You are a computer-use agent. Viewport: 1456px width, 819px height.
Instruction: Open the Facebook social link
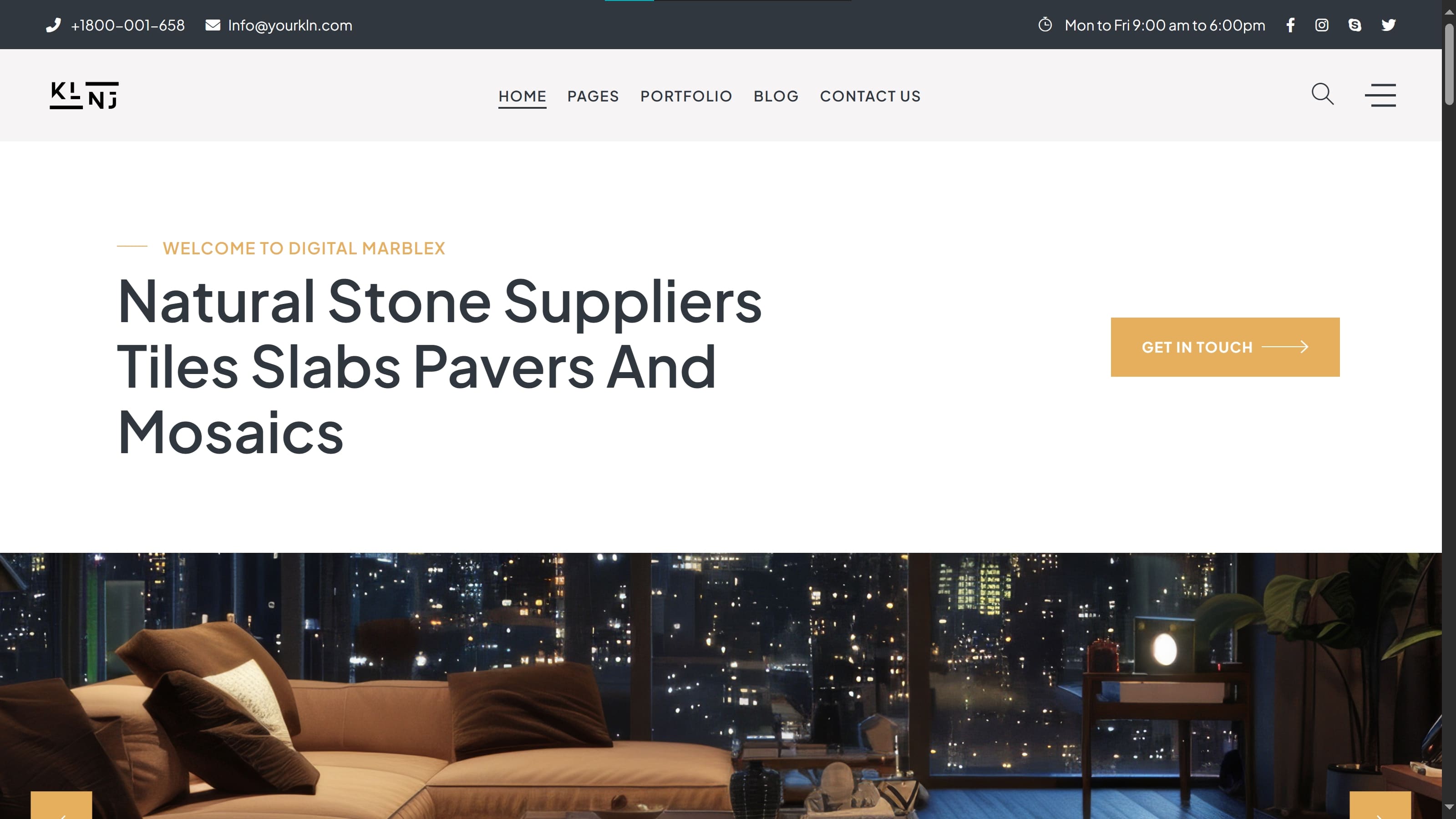pos(1290,25)
